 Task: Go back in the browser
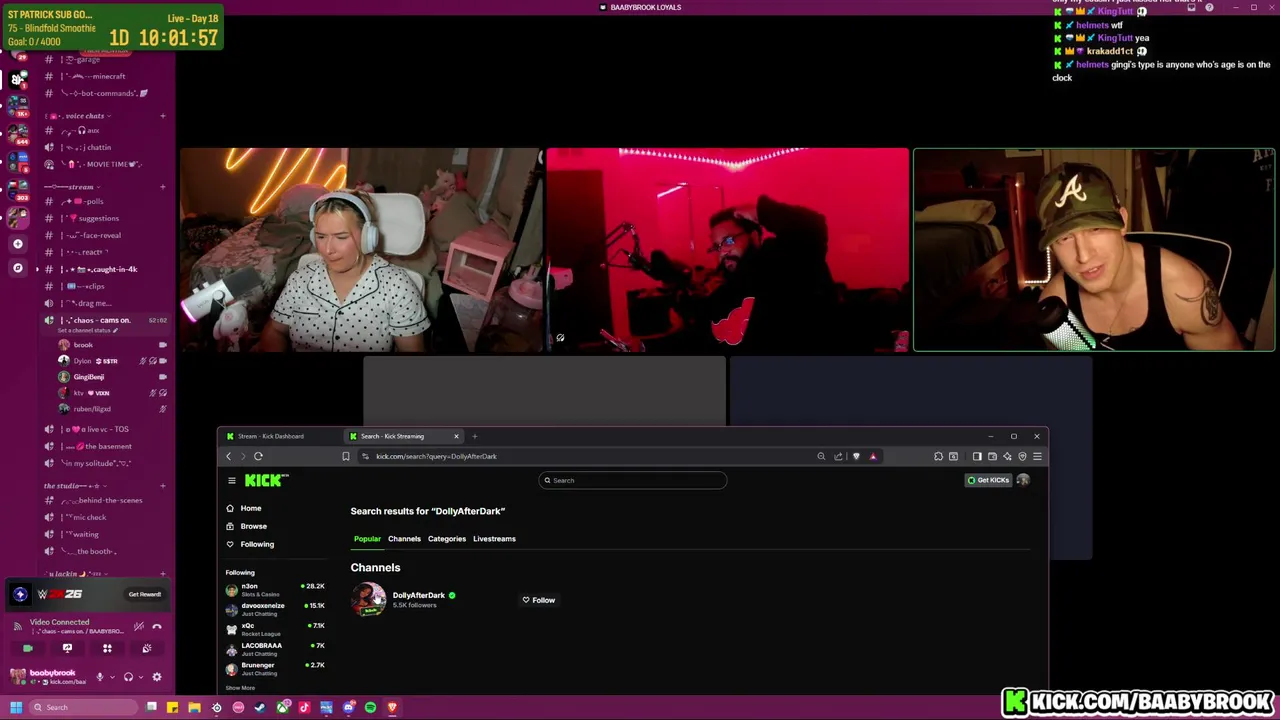(228, 456)
